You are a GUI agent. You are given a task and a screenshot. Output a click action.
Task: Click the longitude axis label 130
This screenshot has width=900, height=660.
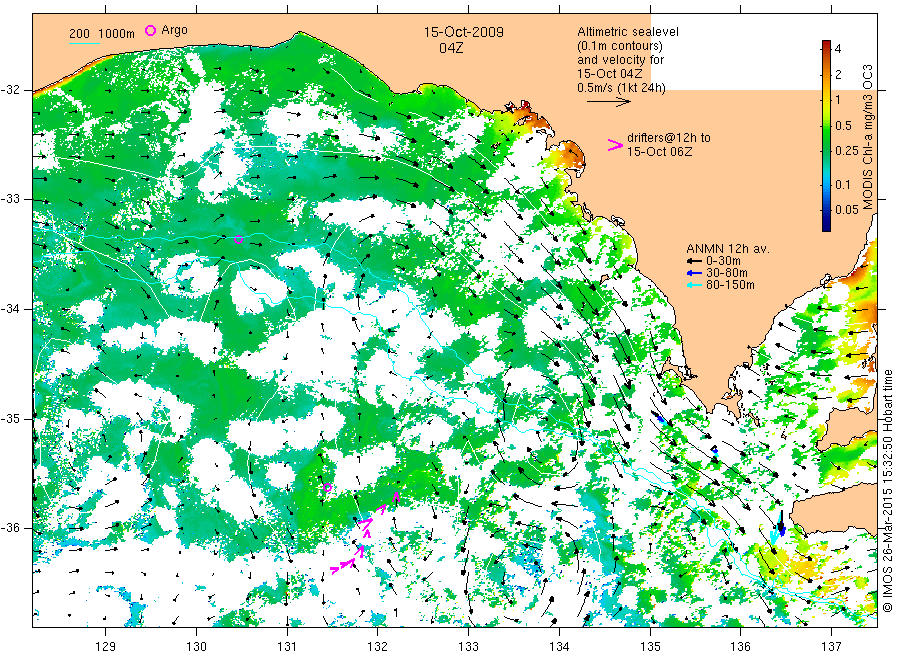tap(196, 647)
